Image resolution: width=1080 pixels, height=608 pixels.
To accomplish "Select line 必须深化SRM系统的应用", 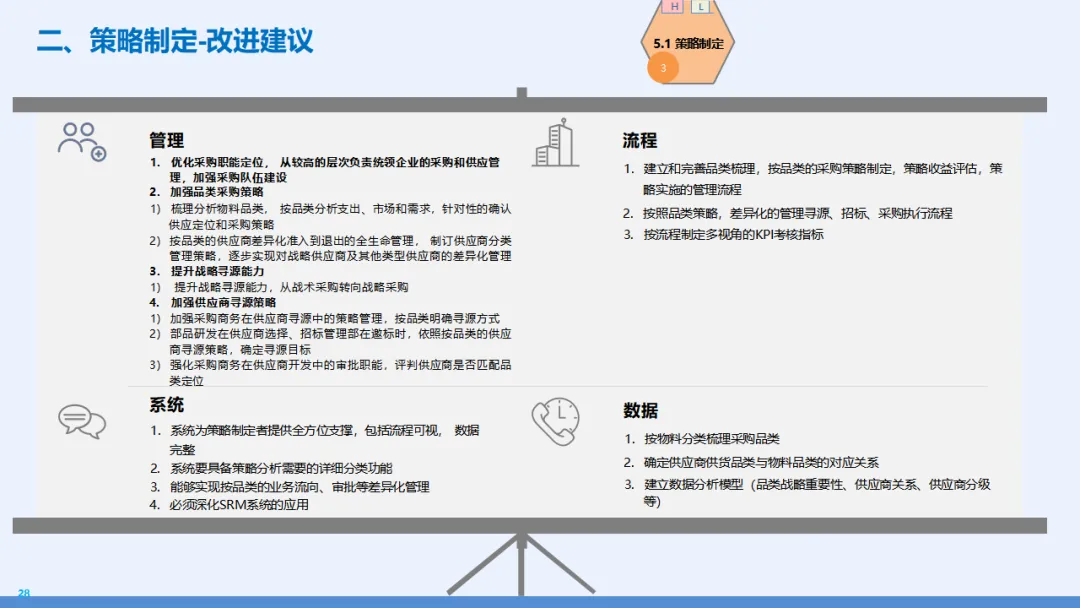I will pyautogui.click(x=229, y=505).
